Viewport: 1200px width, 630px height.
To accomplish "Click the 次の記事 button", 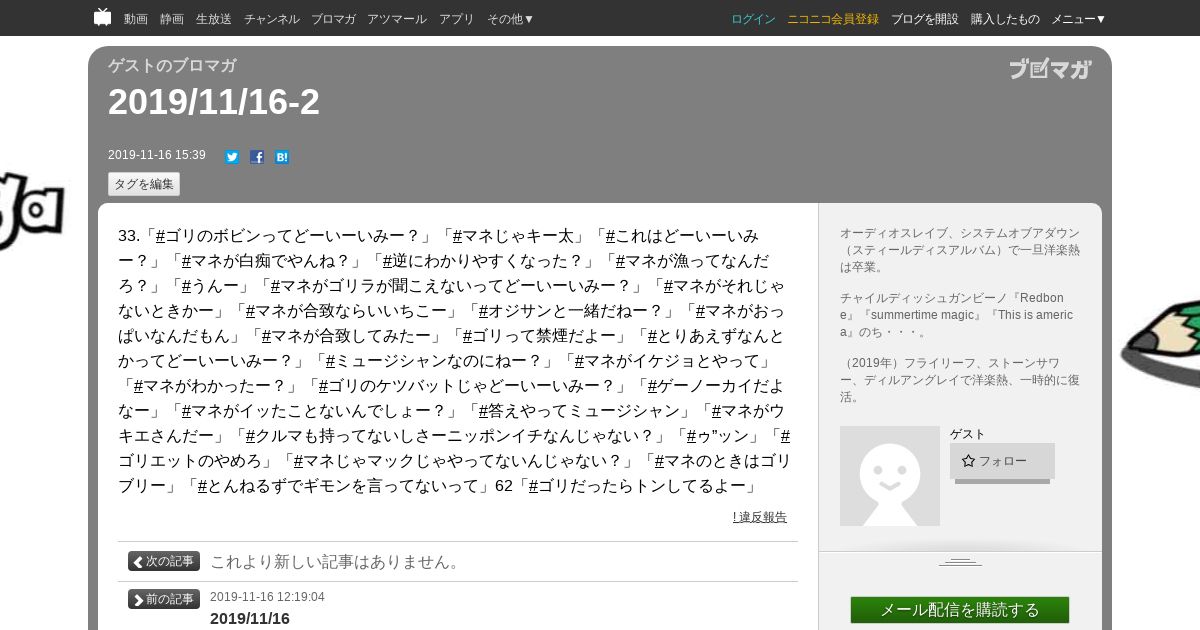I will (164, 561).
